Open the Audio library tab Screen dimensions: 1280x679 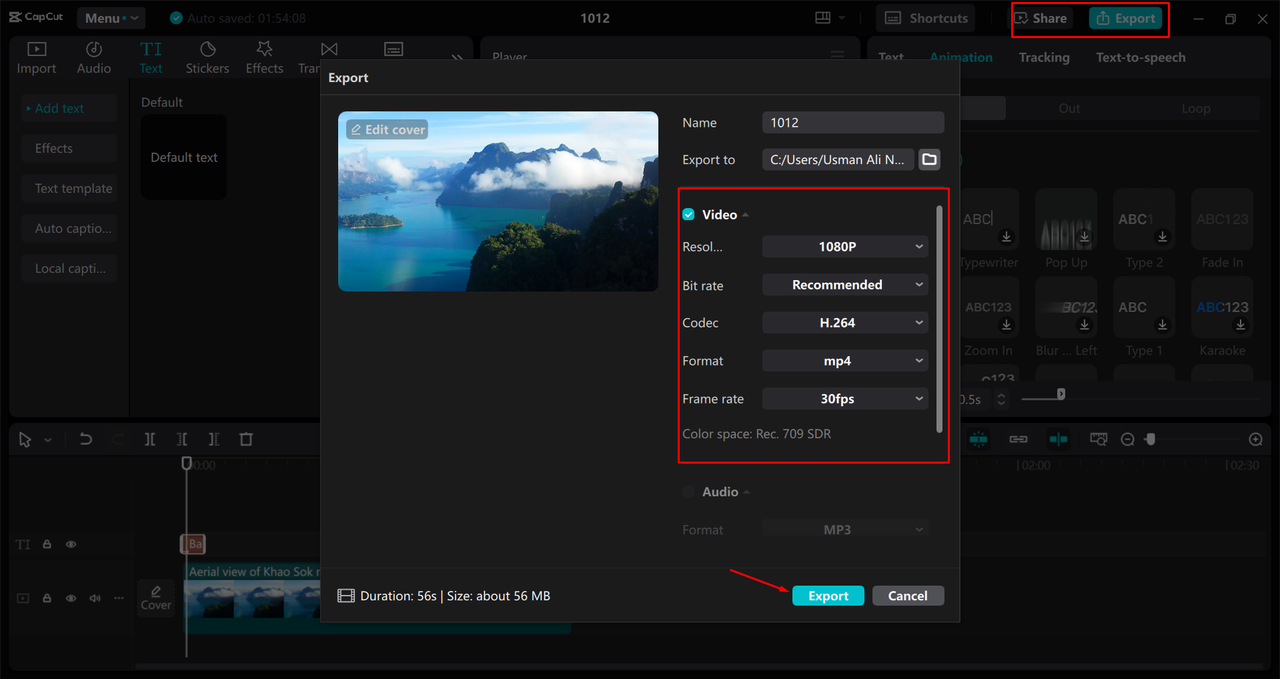[94, 58]
